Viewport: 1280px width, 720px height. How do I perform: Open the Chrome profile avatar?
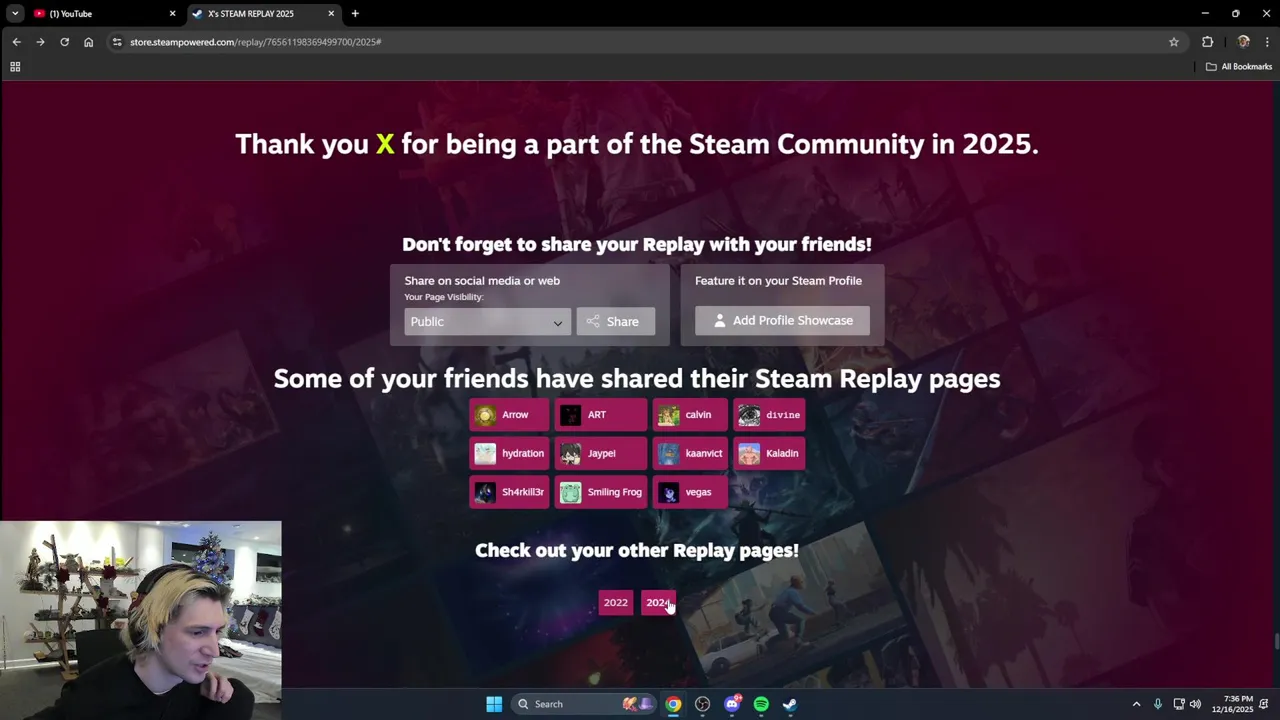pos(1243,42)
